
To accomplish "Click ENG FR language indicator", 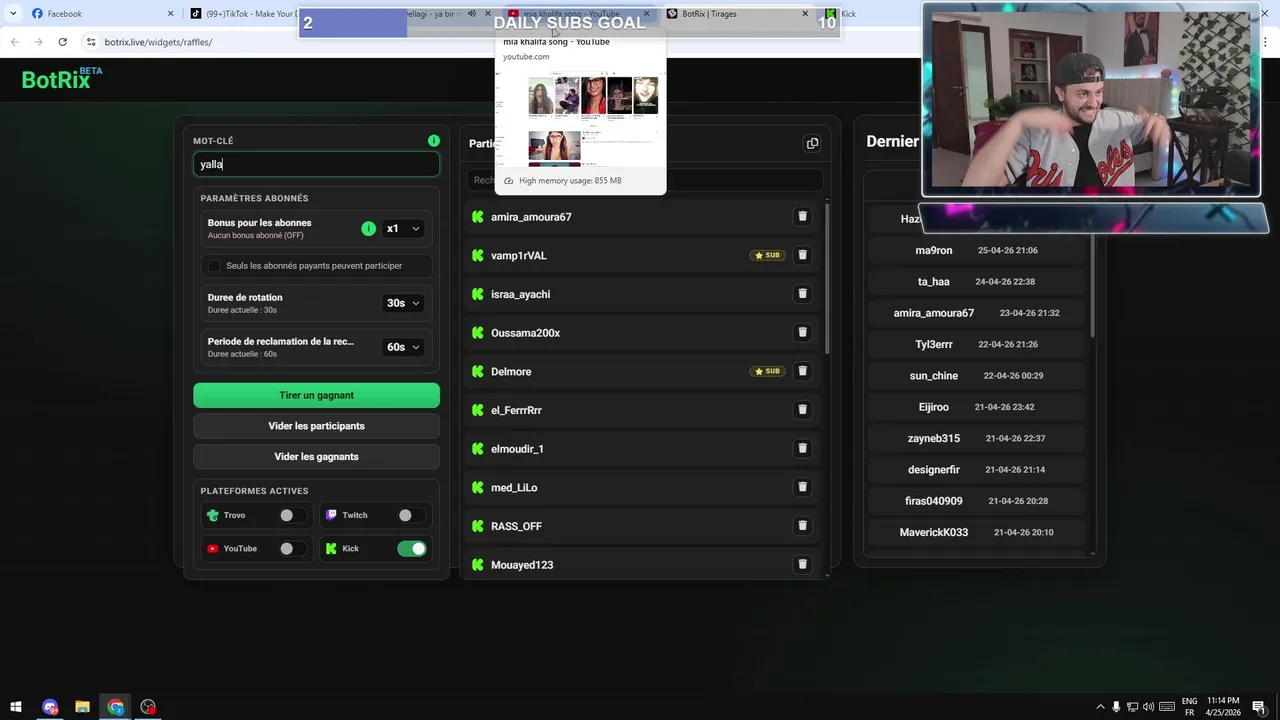I will click(x=1189, y=707).
